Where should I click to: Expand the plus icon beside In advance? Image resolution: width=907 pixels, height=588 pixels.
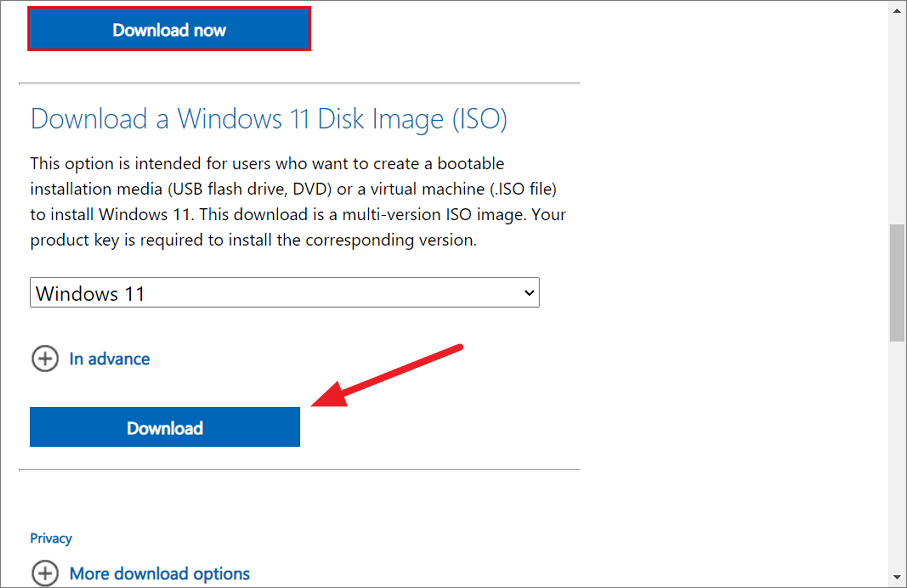coord(45,358)
